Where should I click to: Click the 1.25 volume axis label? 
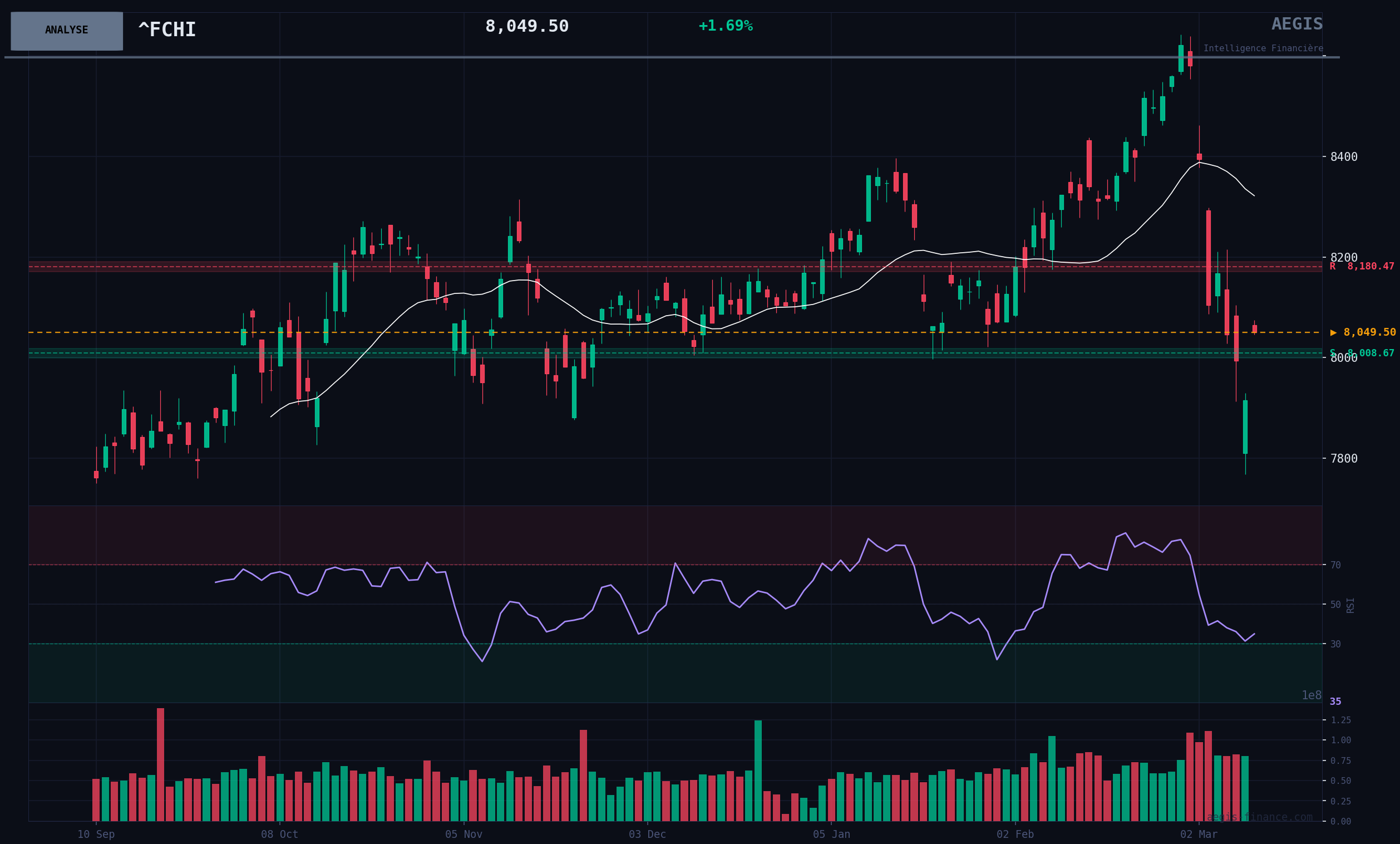point(1341,720)
